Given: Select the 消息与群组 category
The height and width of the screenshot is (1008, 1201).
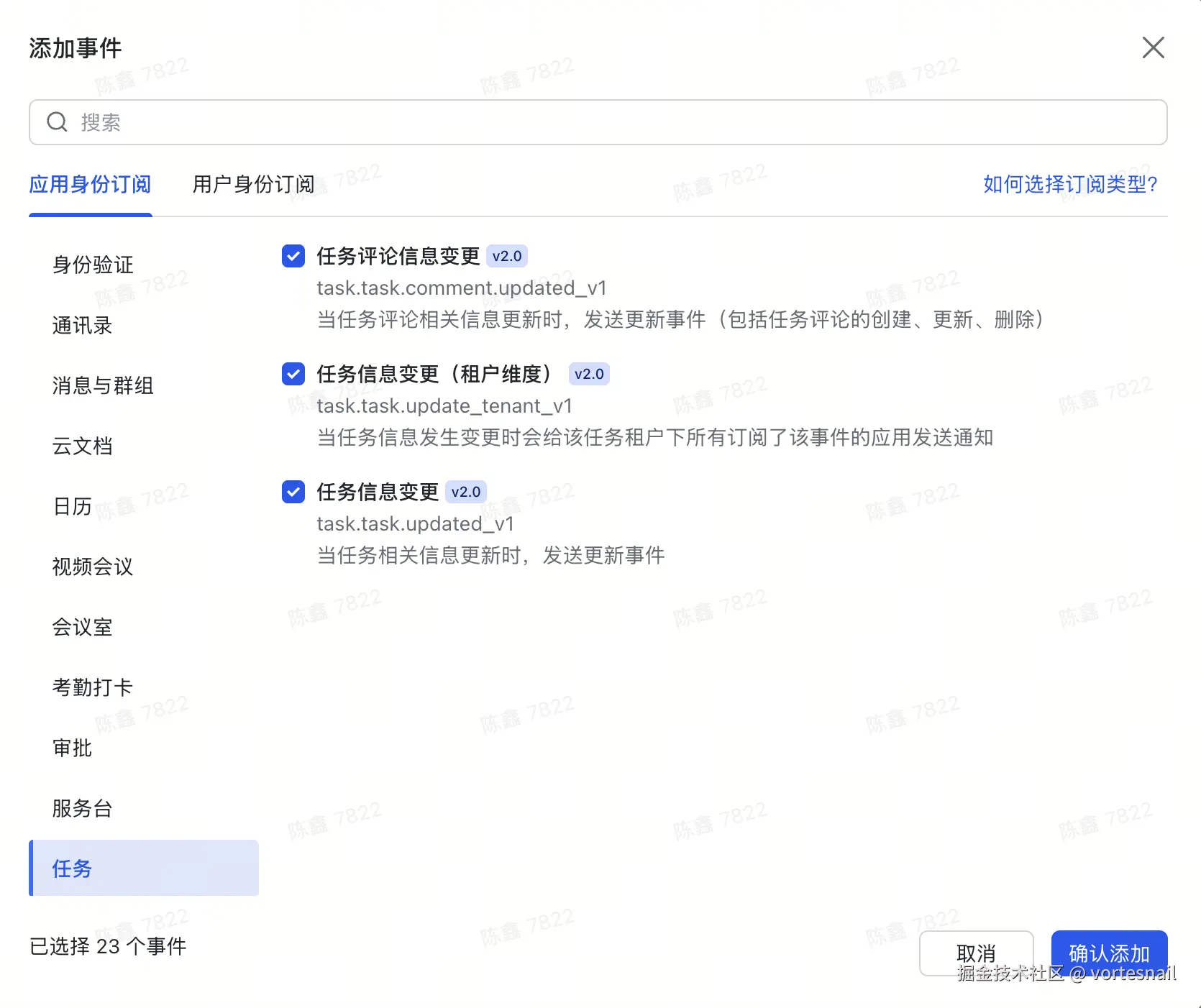Looking at the screenshot, I should 102,386.
